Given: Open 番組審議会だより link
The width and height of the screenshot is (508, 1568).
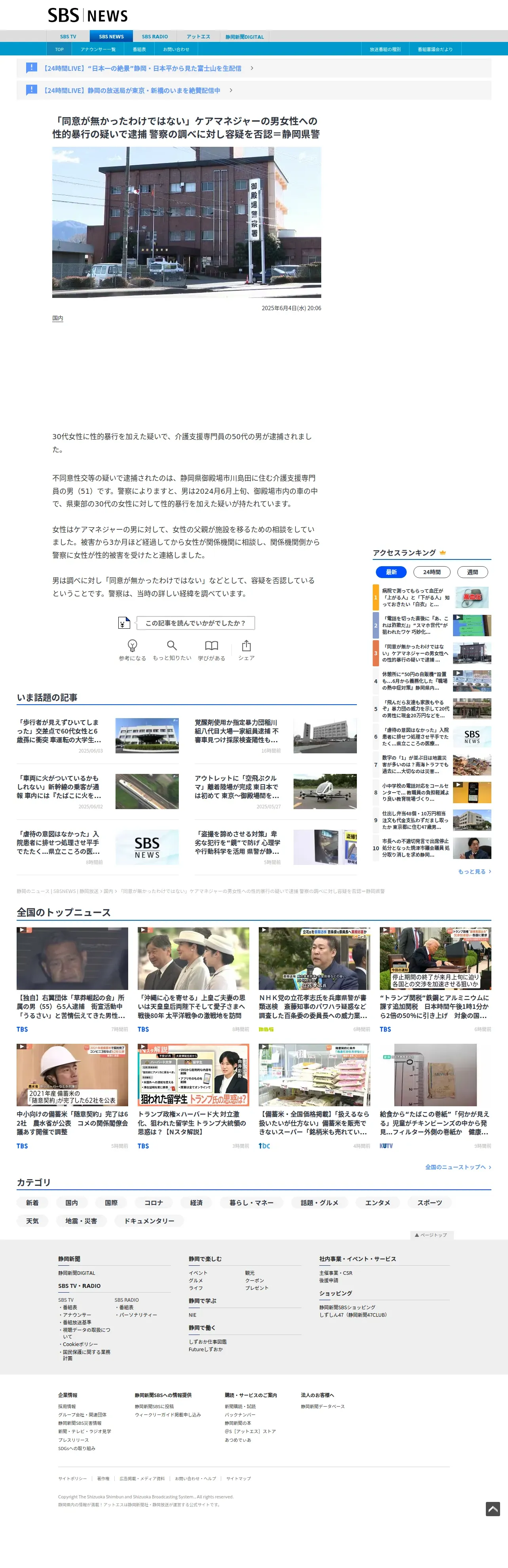Looking at the screenshot, I should click(435, 49).
